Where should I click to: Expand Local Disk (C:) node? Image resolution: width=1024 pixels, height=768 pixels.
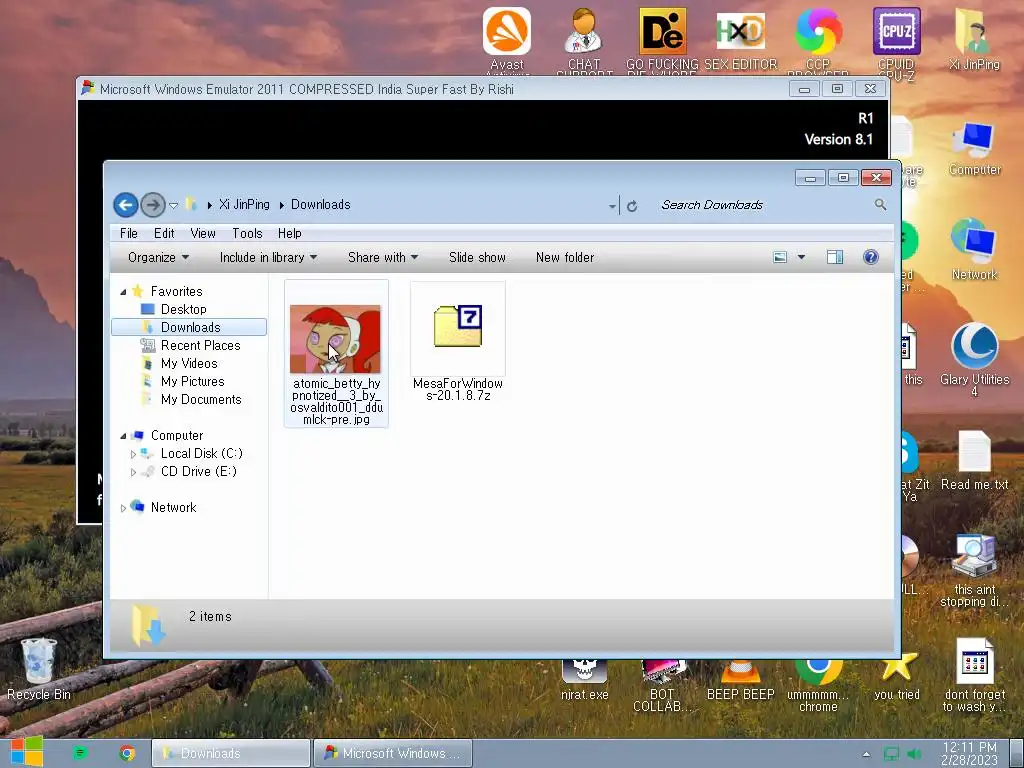pos(133,454)
